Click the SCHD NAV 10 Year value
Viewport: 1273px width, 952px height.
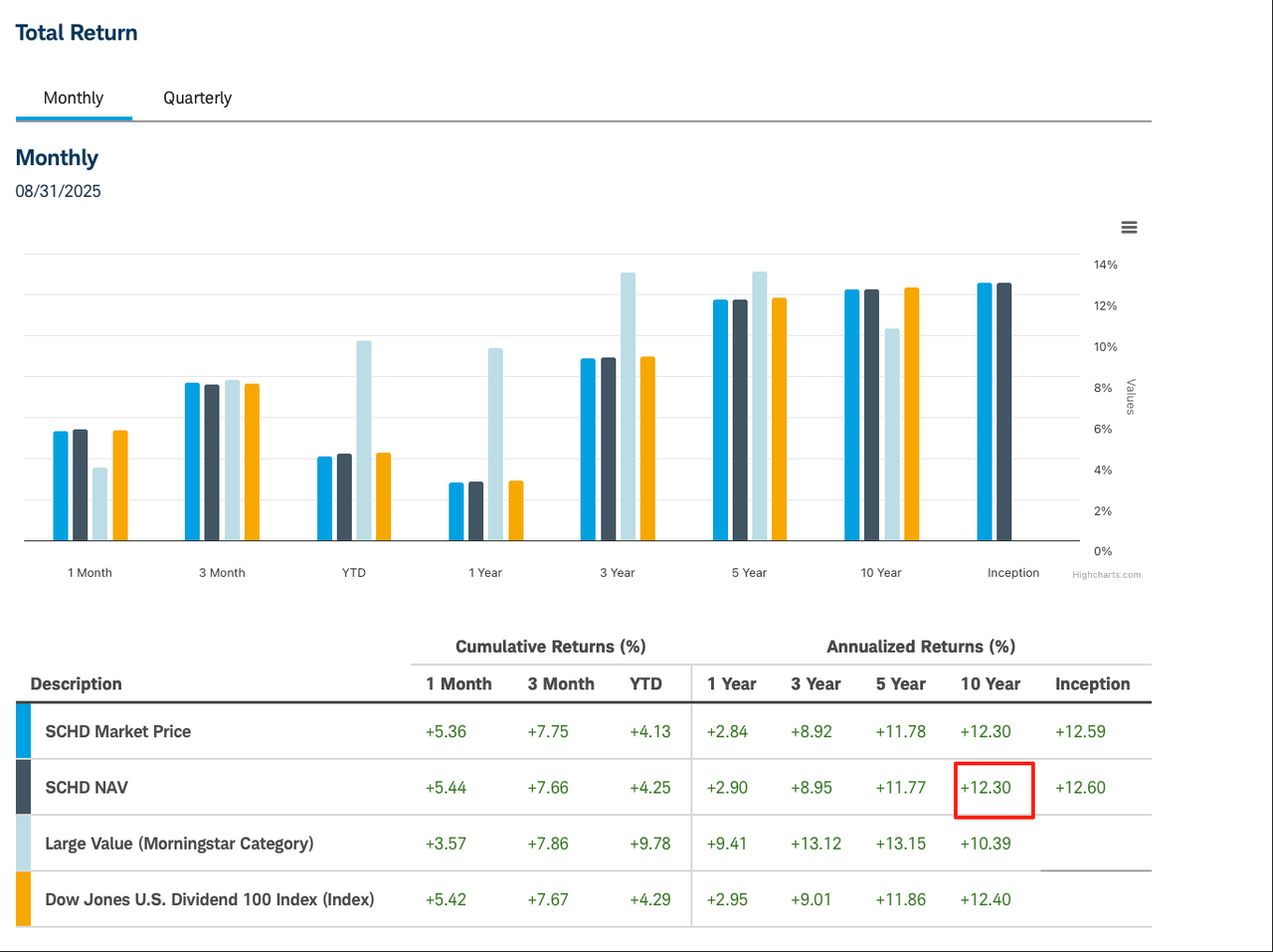pyautogui.click(x=986, y=788)
